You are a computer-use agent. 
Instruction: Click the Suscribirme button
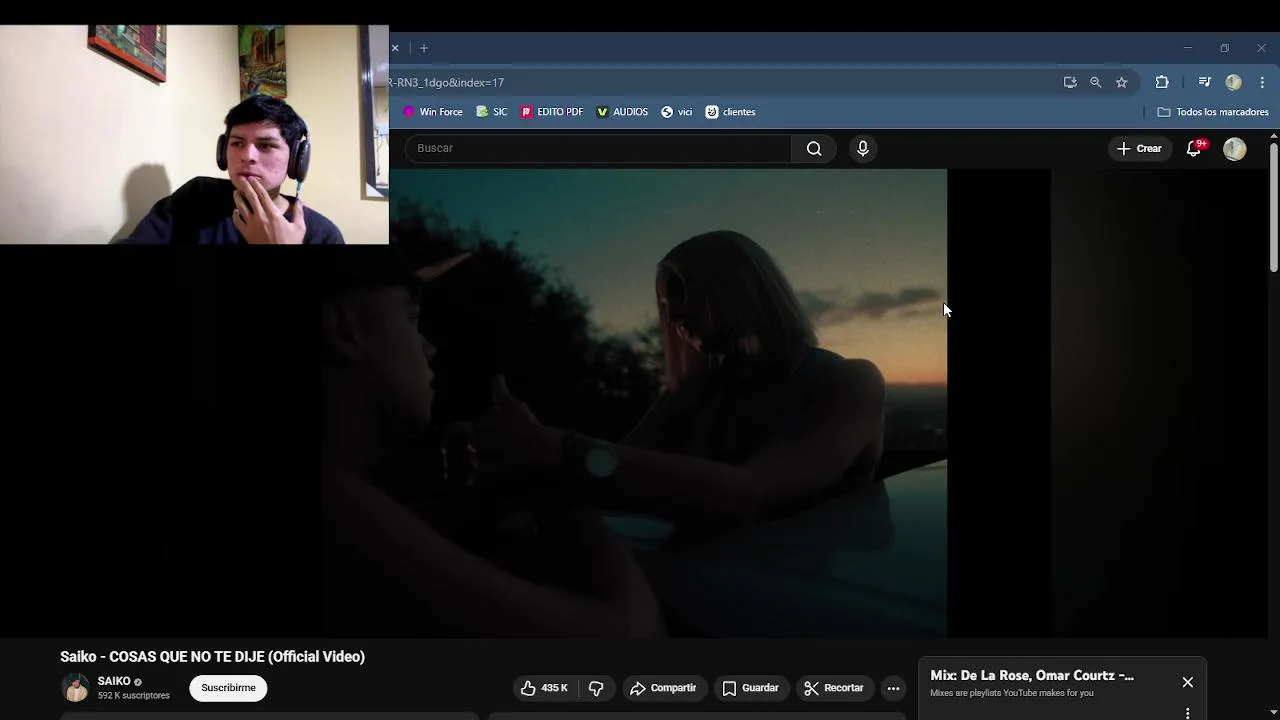click(228, 688)
